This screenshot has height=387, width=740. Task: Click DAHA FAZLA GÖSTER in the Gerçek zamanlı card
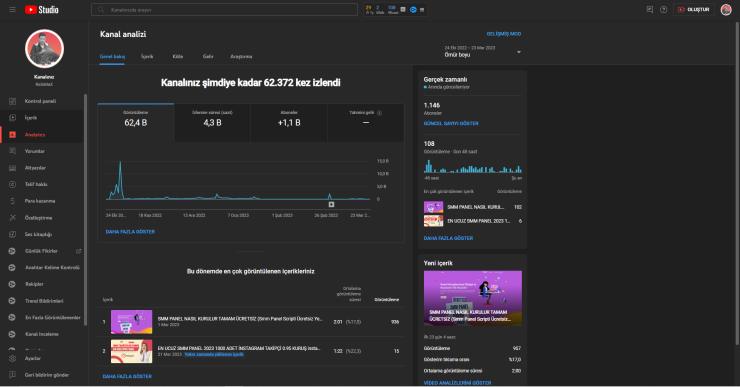(448, 238)
